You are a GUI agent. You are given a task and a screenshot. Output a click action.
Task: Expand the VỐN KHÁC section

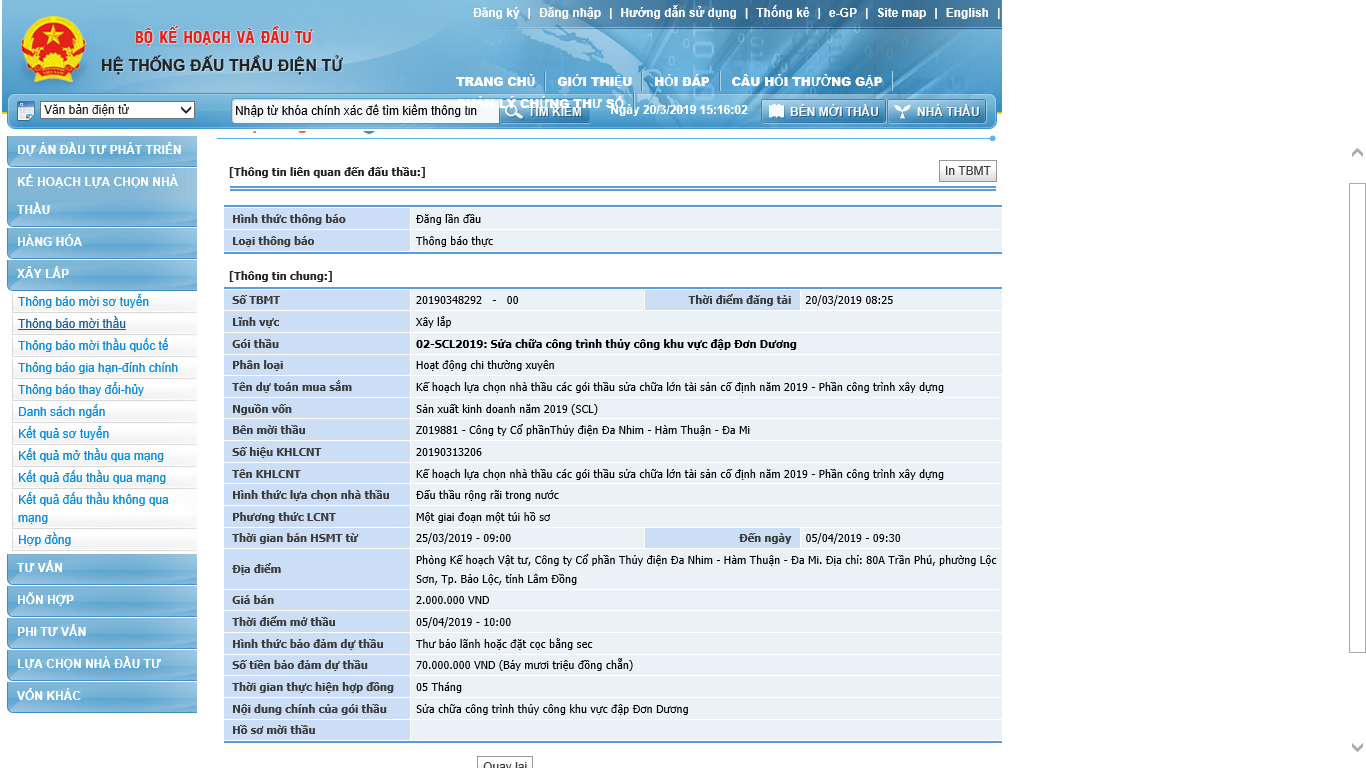[x=102, y=696]
